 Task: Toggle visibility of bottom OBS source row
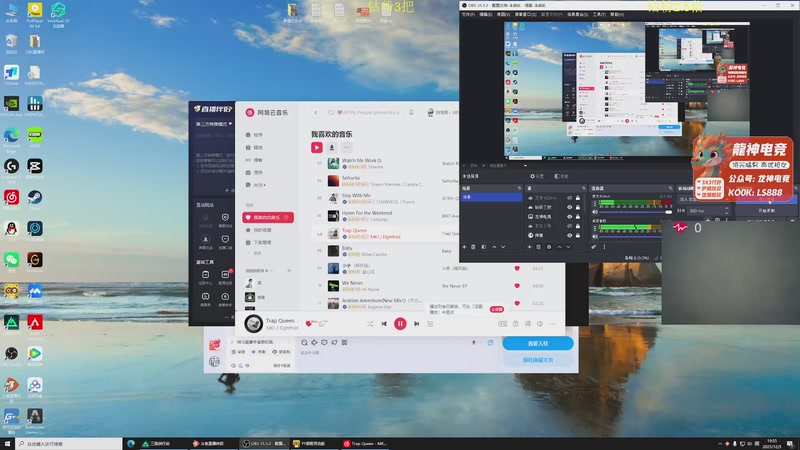(569, 235)
